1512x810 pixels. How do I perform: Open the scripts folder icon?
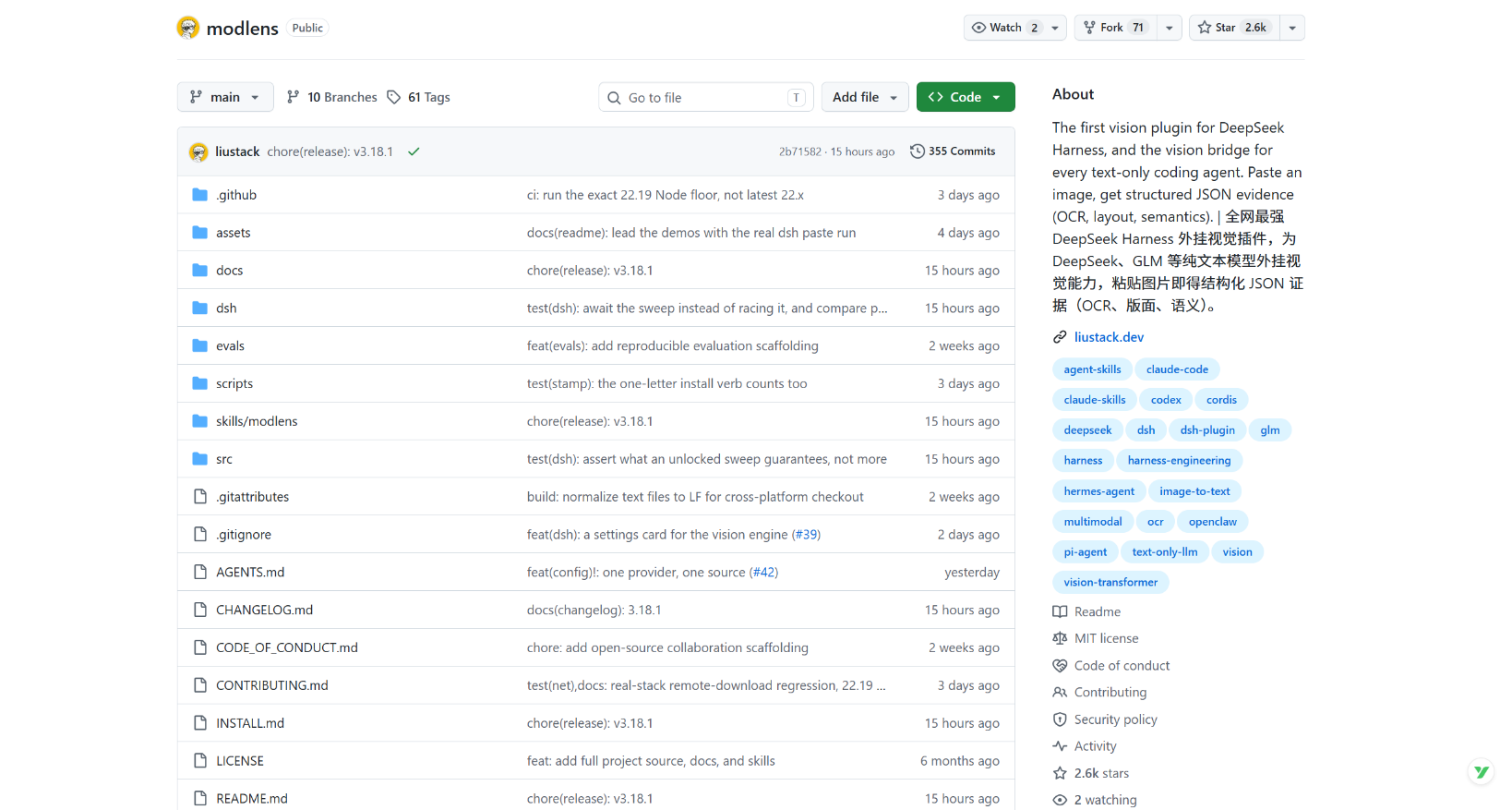click(199, 383)
